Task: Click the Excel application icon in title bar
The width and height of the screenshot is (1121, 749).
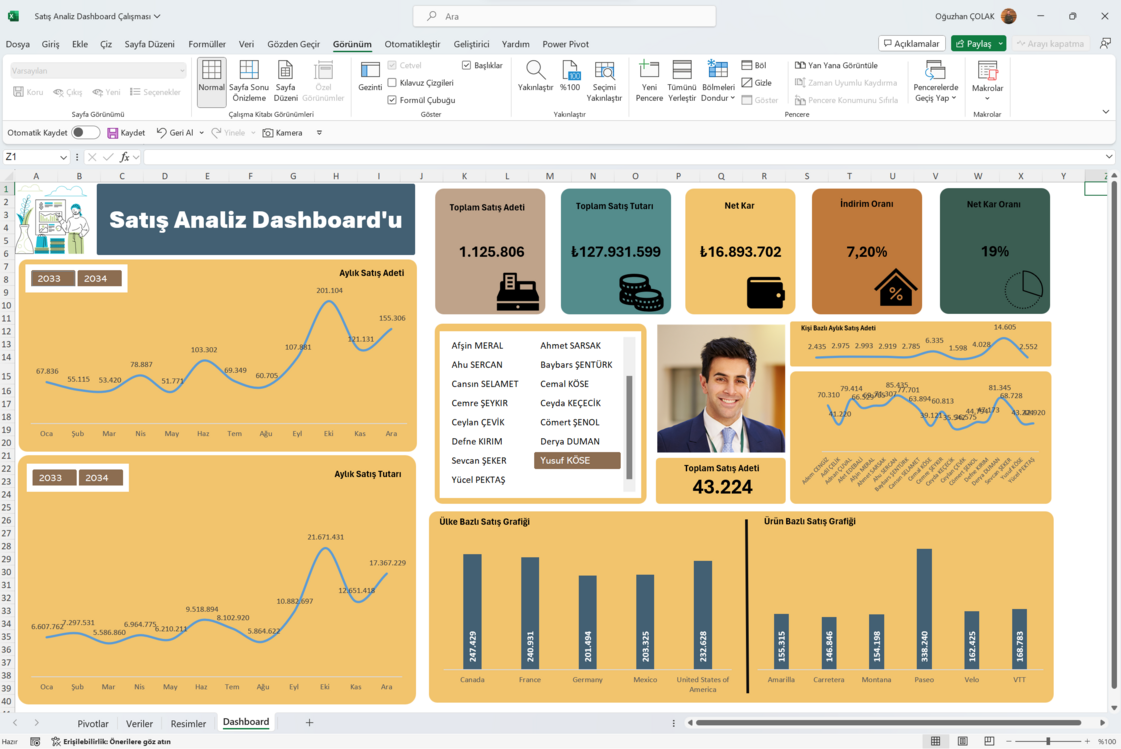Action: click(13, 16)
